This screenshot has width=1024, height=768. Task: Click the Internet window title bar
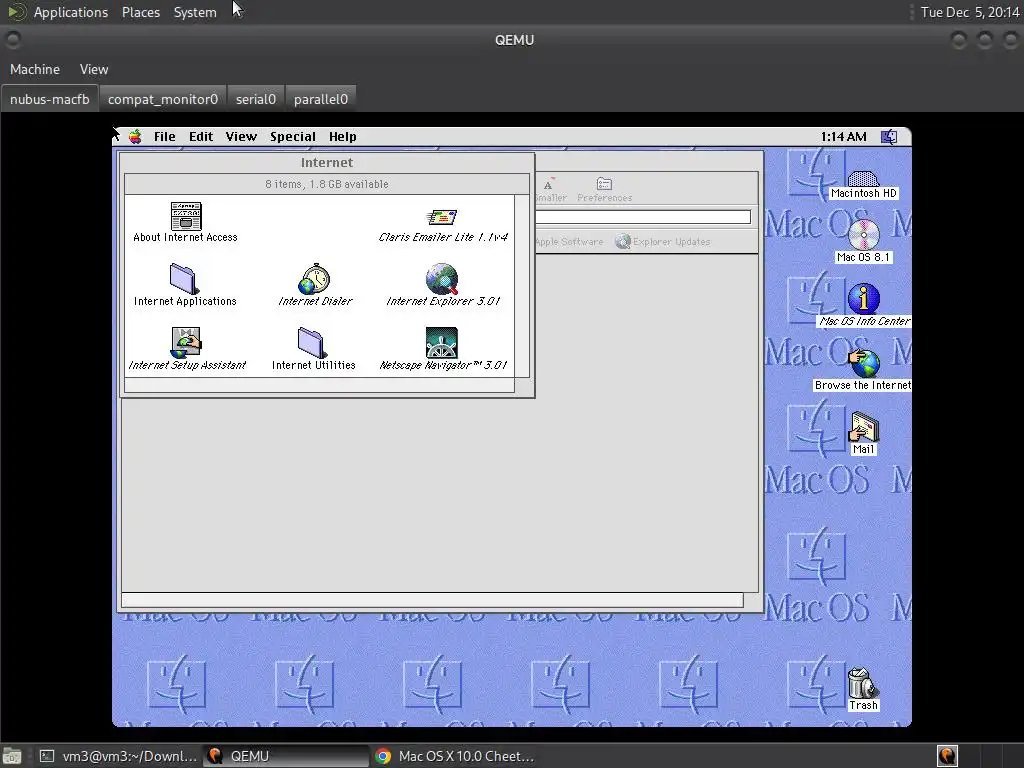click(327, 163)
